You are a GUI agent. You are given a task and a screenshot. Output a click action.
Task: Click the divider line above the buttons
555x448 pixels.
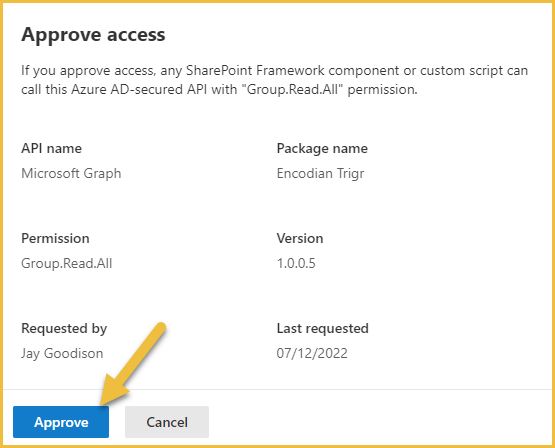pos(278,389)
